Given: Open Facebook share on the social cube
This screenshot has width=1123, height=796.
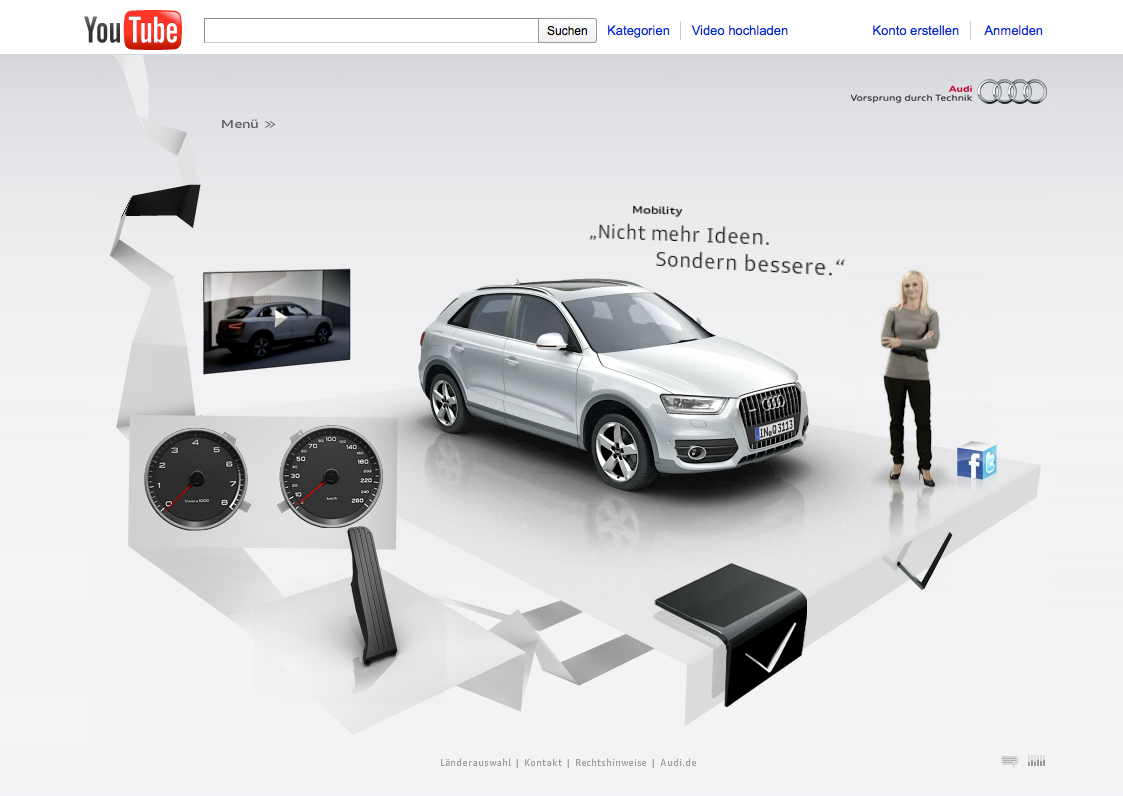Looking at the screenshot, I should coord(970,463).
